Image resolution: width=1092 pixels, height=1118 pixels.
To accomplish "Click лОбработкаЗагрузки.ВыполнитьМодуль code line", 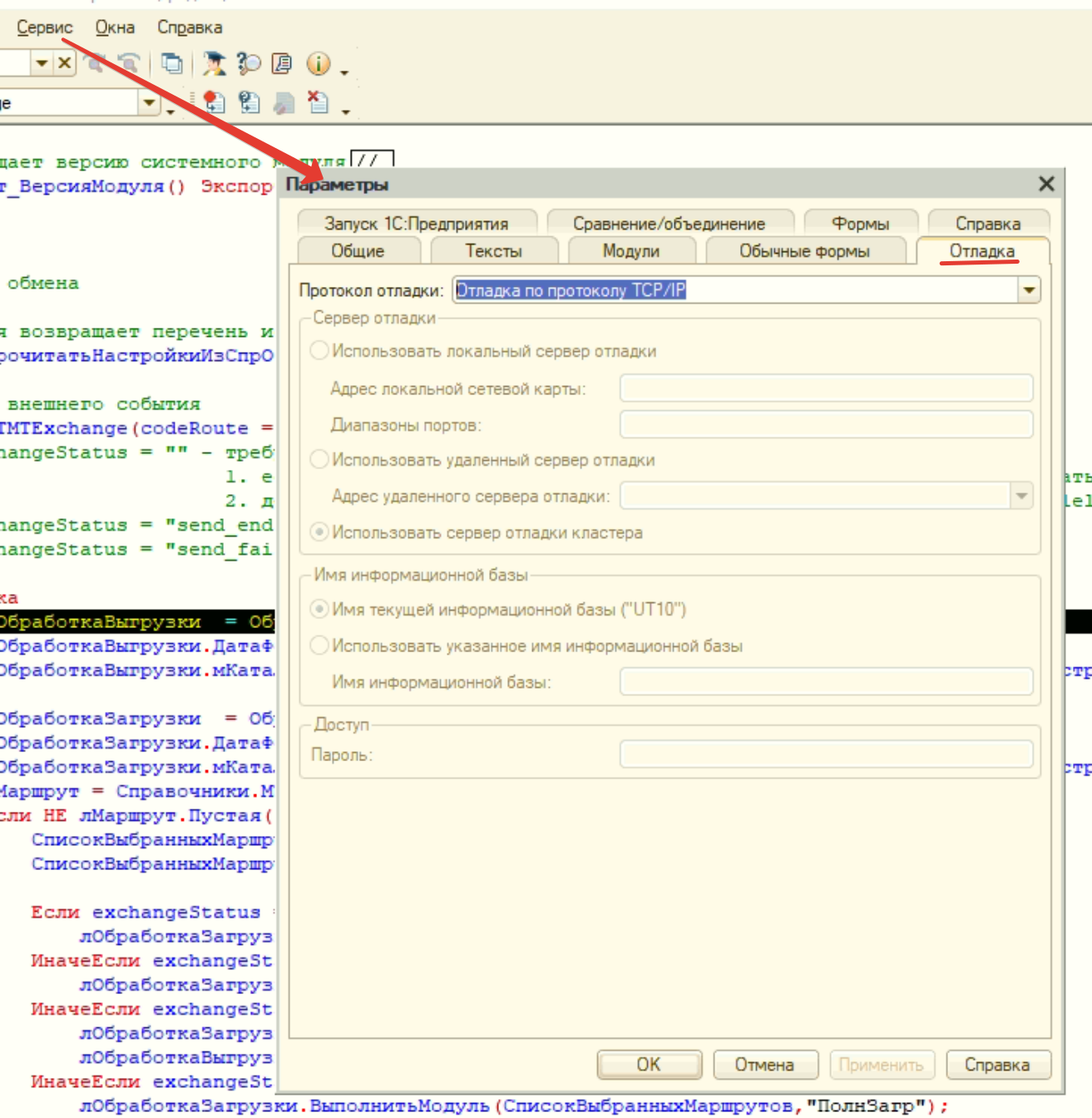I will tap(514, 1106).
